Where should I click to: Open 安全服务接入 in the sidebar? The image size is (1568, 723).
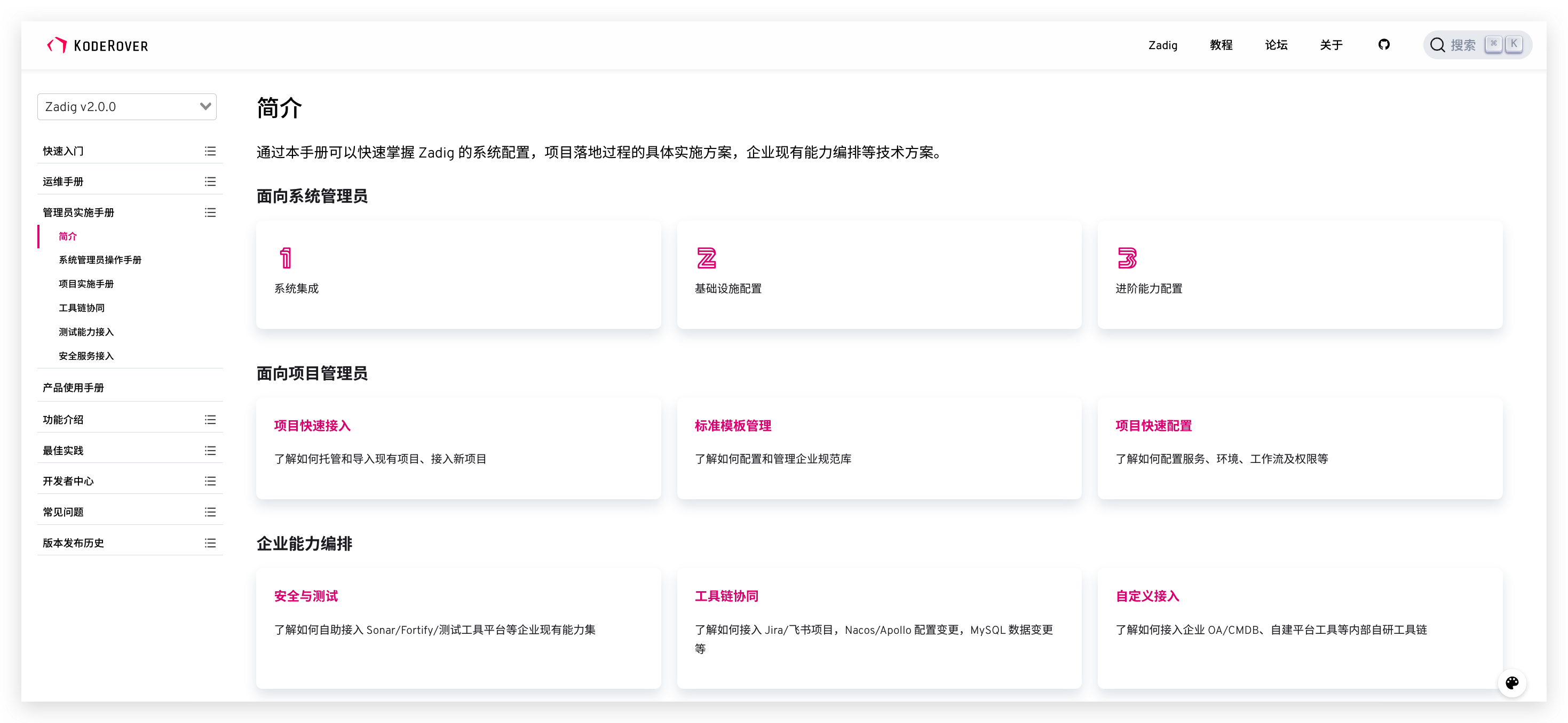86,356
